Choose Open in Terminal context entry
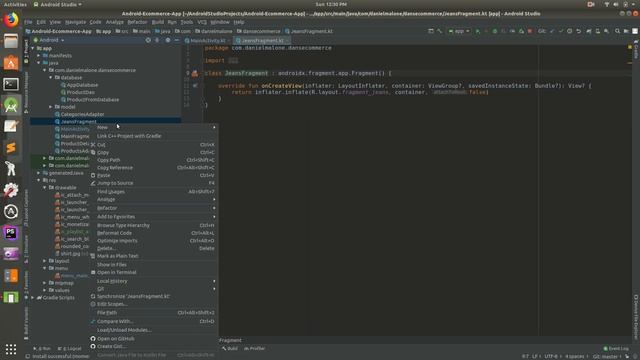The height and width of the screenshot is (360, 640). [154, 272]
